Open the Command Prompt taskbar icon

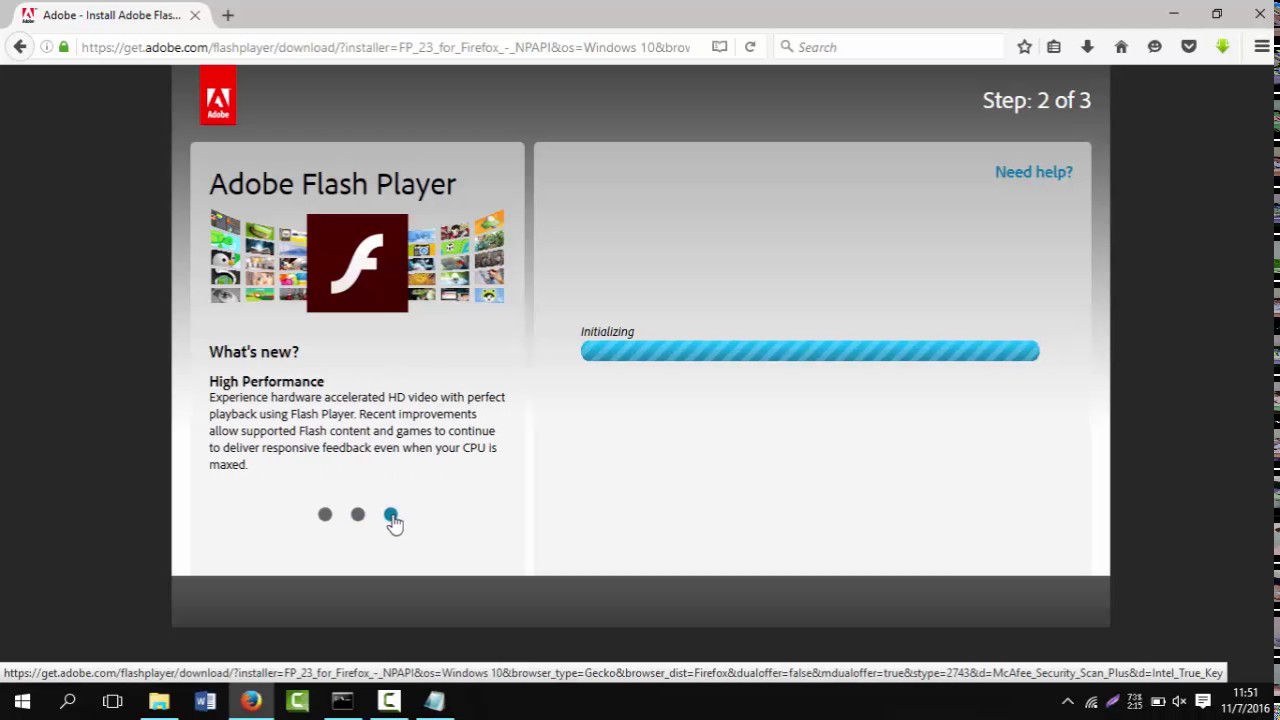click(x=343, y=701)
